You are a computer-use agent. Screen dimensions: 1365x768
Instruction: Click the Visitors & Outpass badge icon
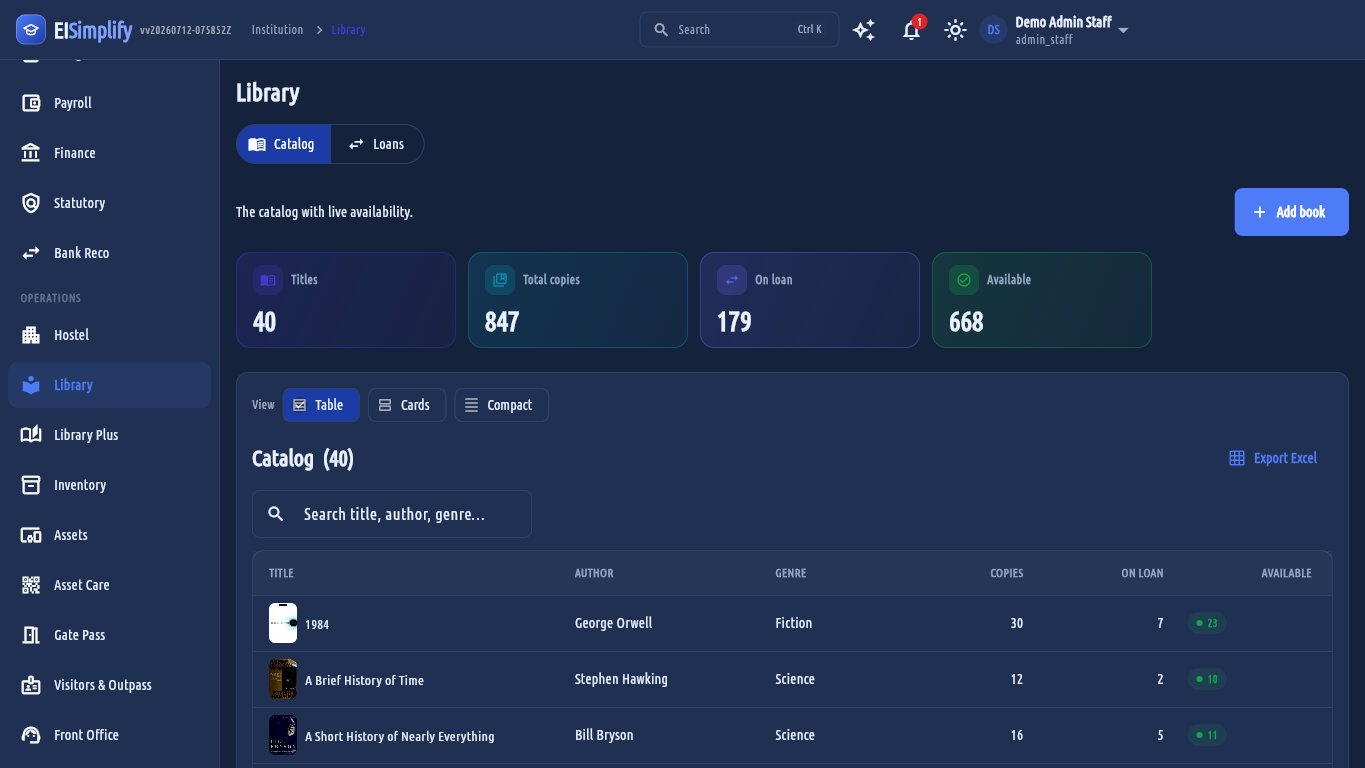[x=31, y=685]
